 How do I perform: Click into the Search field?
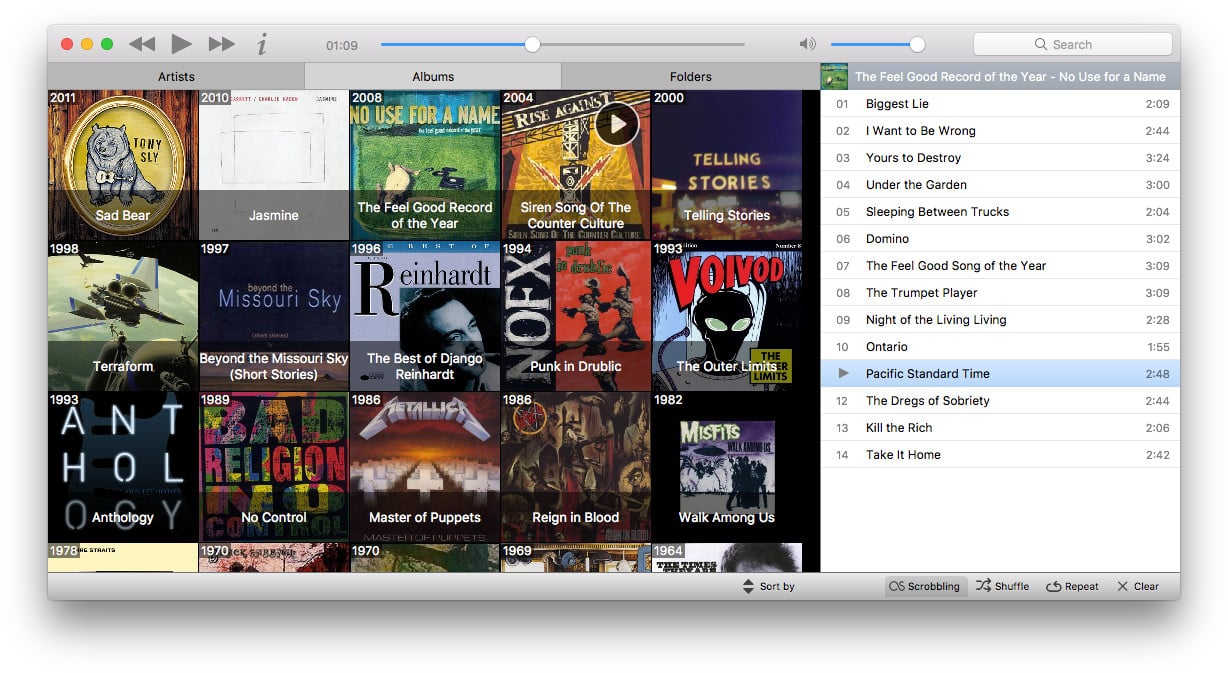tap(1072, 44)
